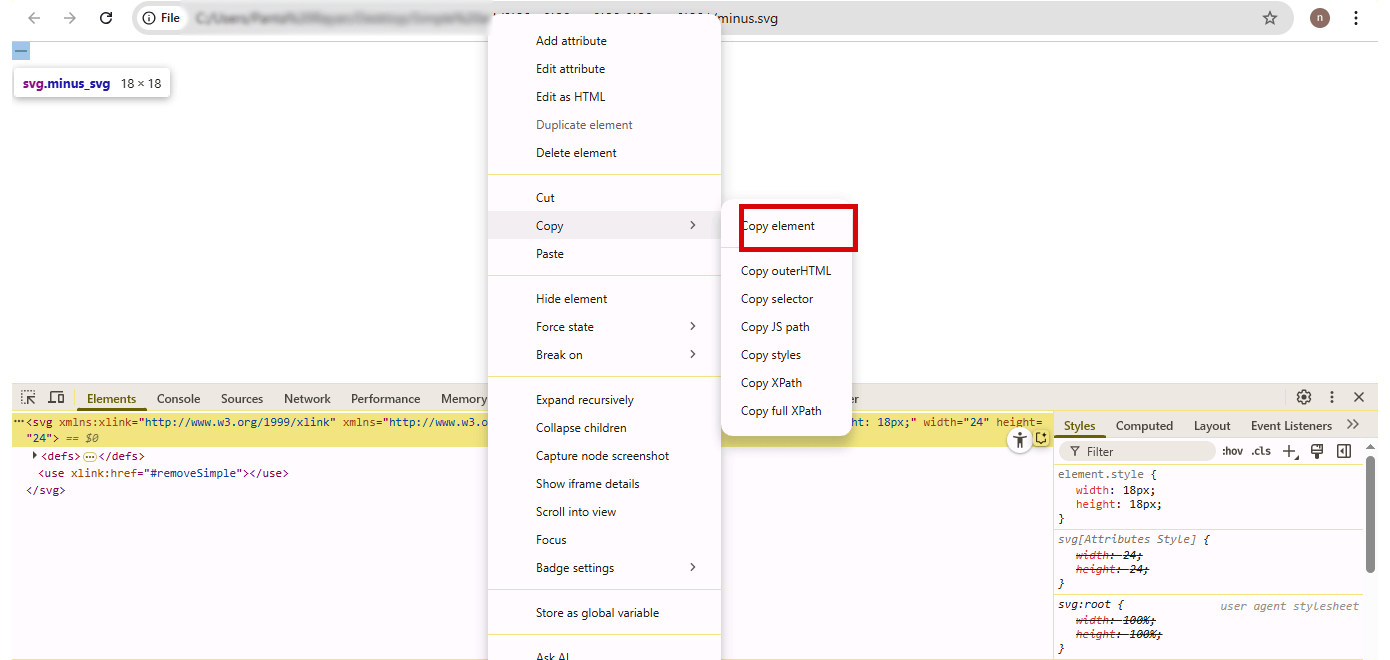Expand the defs node in DOM tree
This screenshot has height=660, width=1390.
point(36,456)
